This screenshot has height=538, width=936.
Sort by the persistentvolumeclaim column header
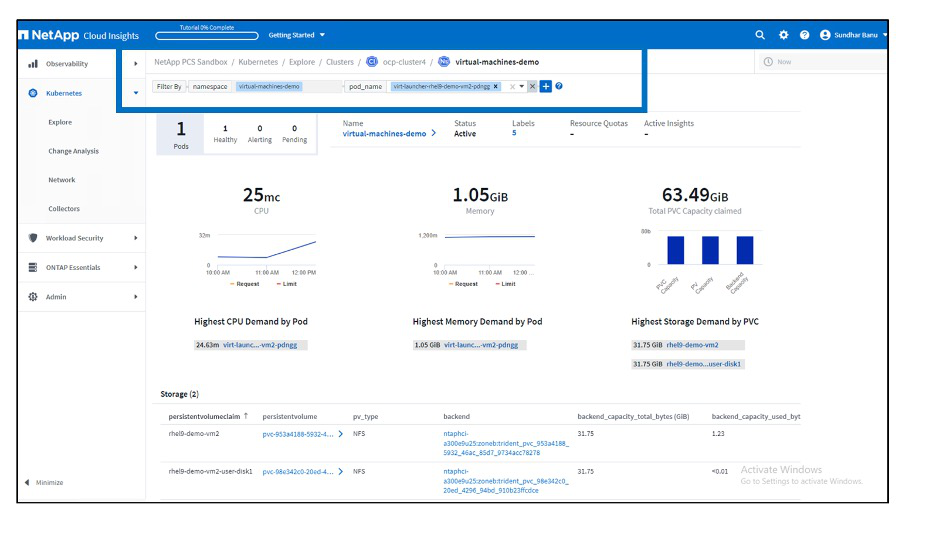tap(204, 416)
